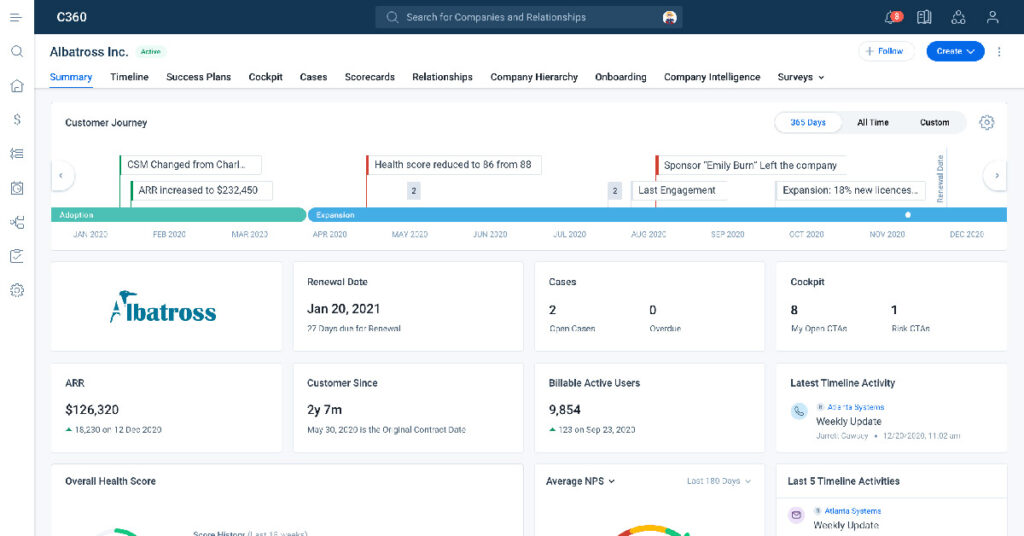Open the Company Hierarchy tab
This screenshot has width=1024, height=536.
(x=534, y=77)
